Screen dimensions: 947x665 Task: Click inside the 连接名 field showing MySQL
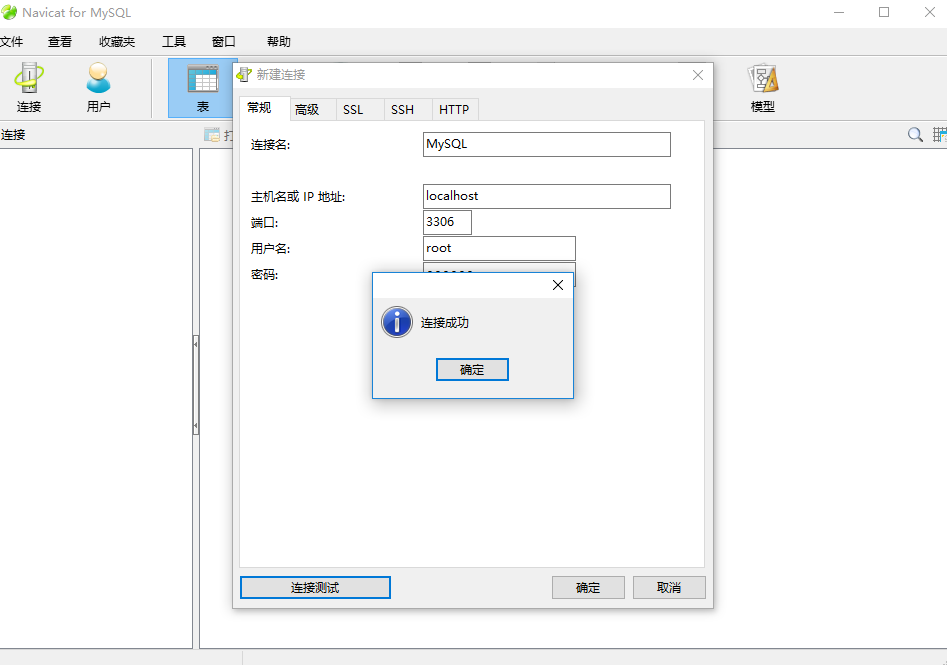click(x=546, y=144)
